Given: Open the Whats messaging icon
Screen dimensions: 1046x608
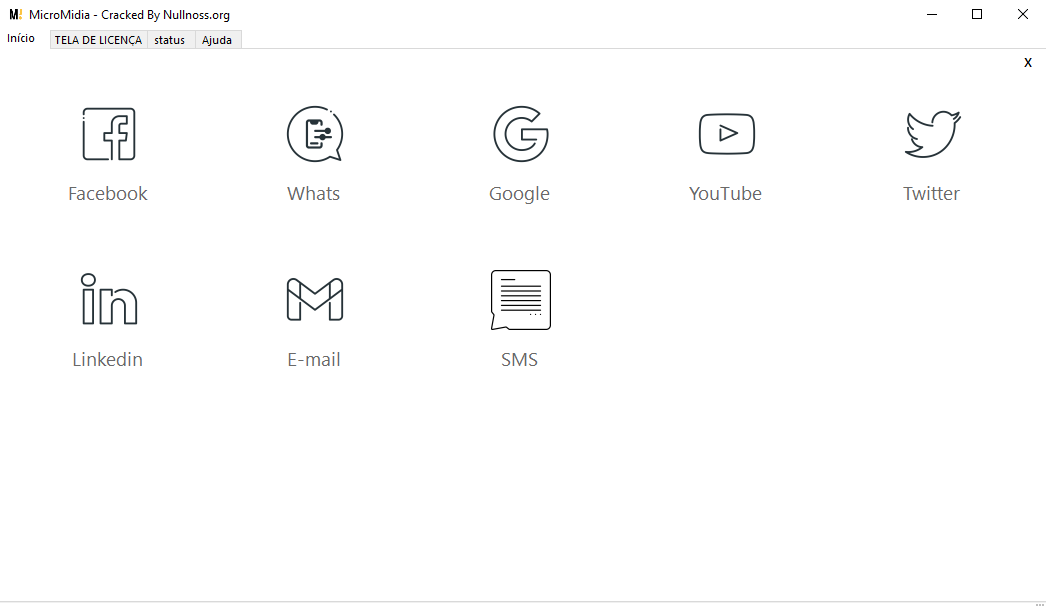Looking at the screenshot, I should tap(315, 134).
